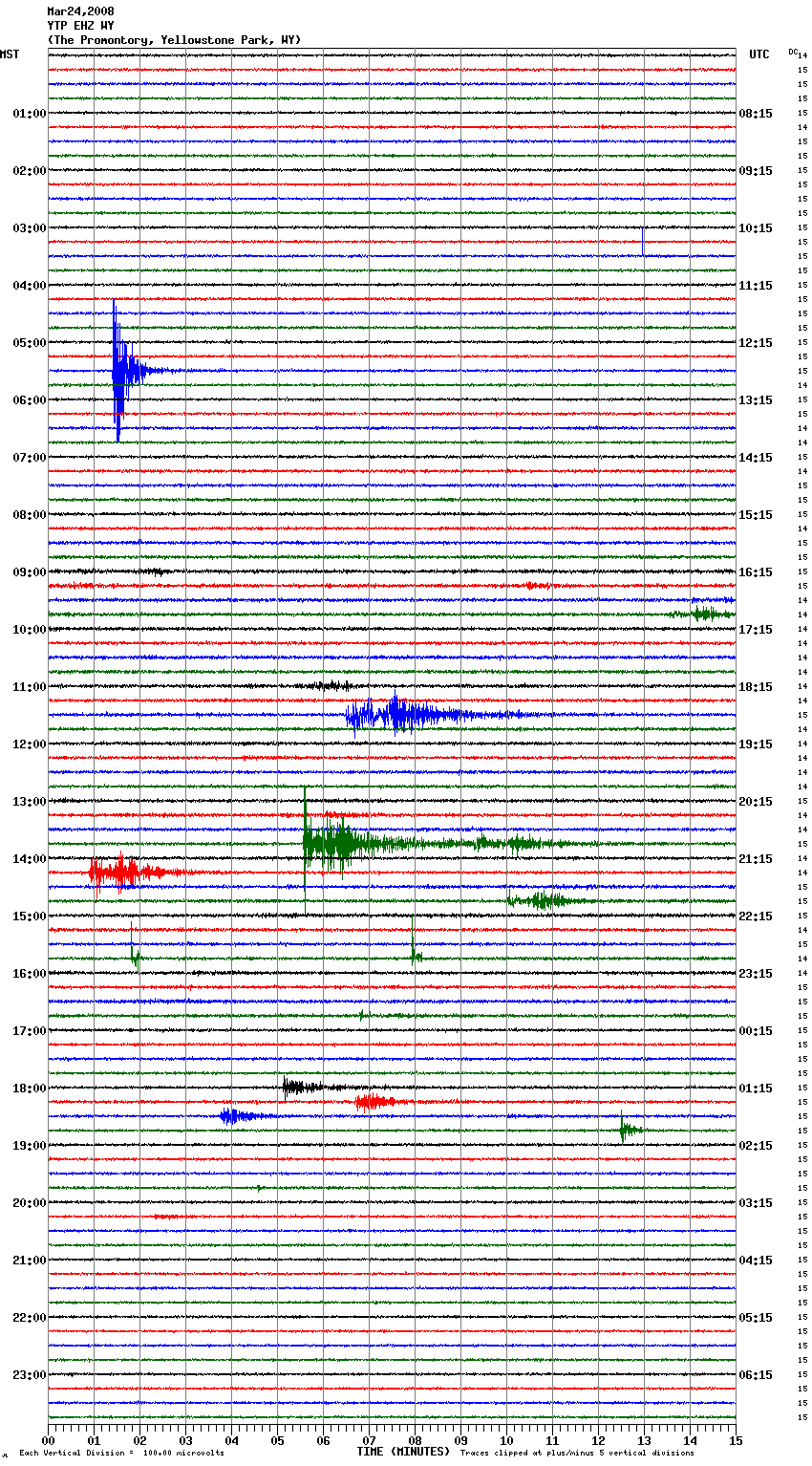Click the 00:15 UTC time label
The height and width of the screenshot is (1466, 812).
[x=756, y=1031]
